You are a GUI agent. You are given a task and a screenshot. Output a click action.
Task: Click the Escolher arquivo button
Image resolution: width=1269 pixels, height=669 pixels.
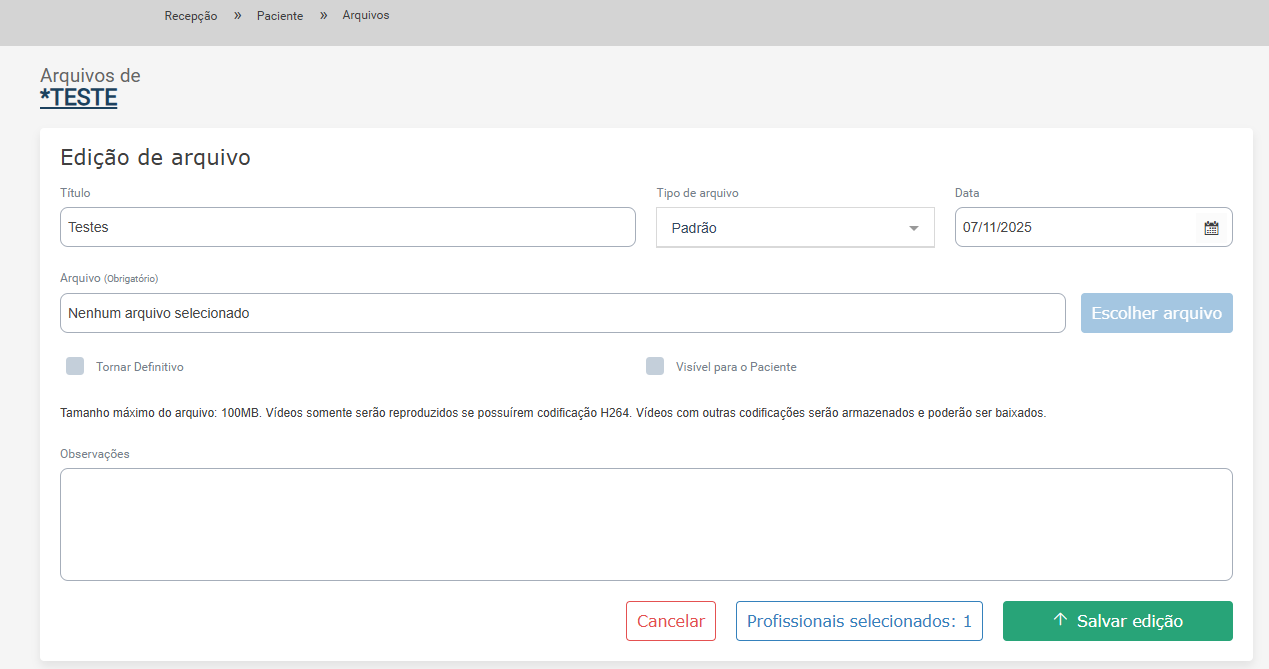coord(1156,313)
